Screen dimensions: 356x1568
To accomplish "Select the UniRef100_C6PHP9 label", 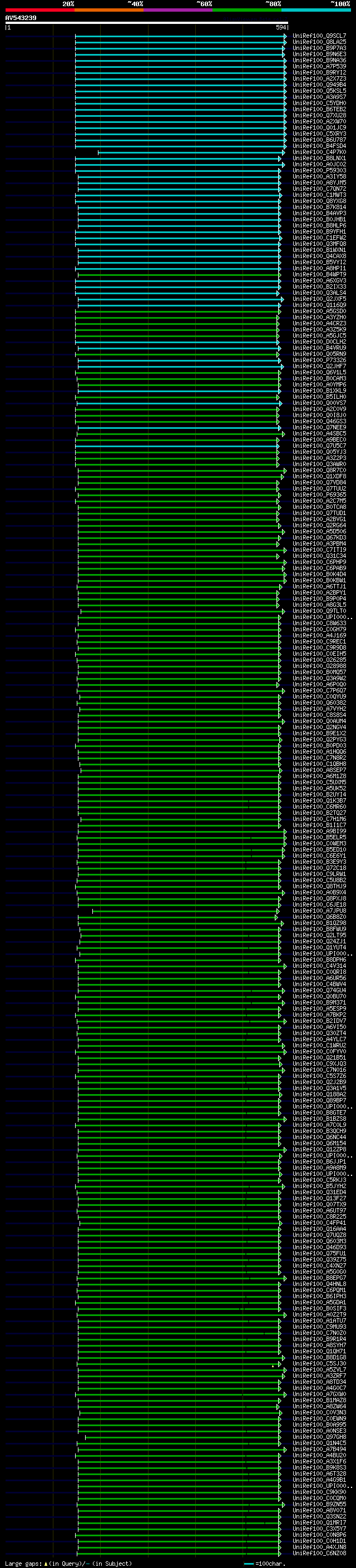I will [x=319, y=562].
